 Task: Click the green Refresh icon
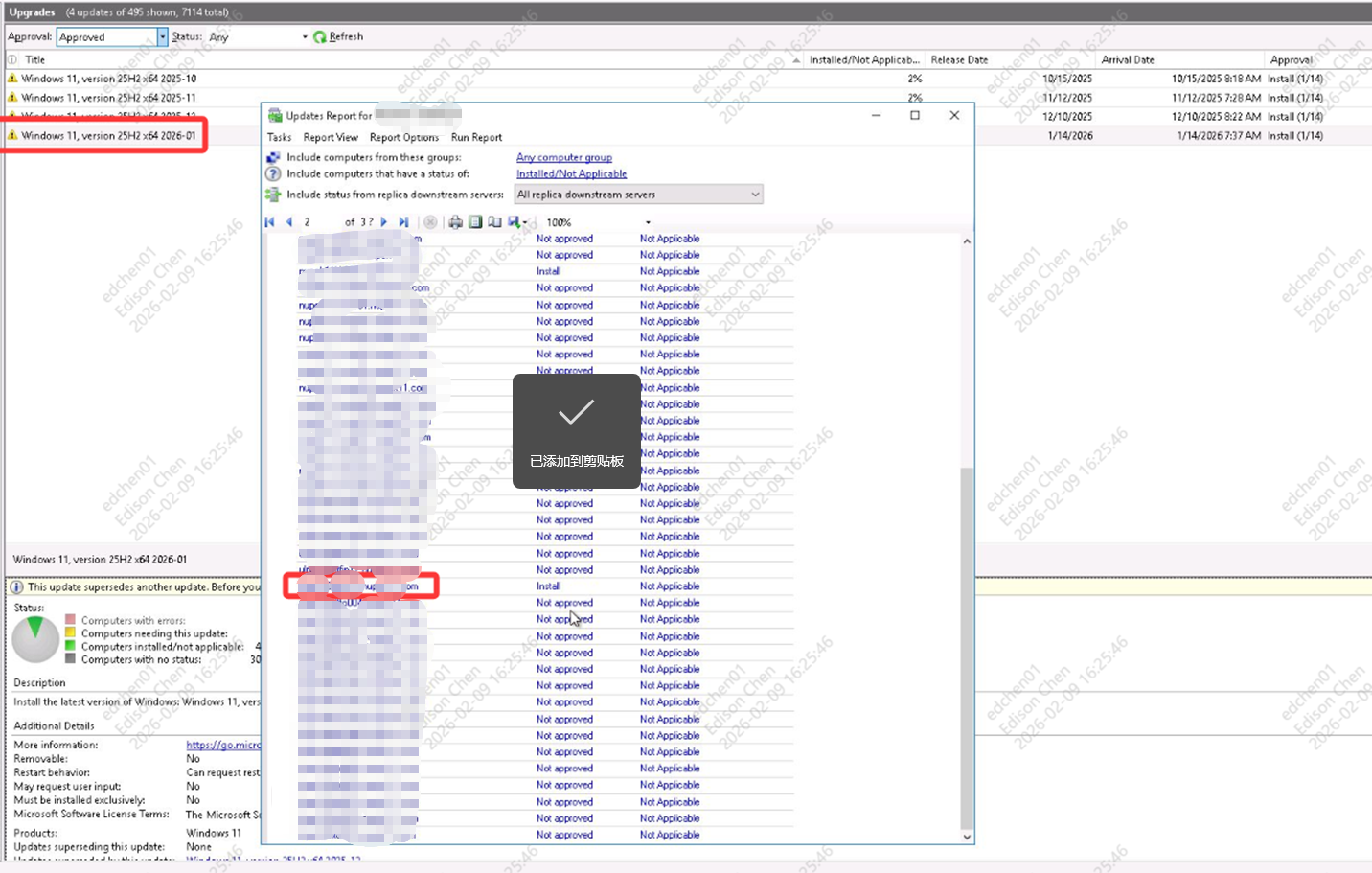[x=320, y=36]
